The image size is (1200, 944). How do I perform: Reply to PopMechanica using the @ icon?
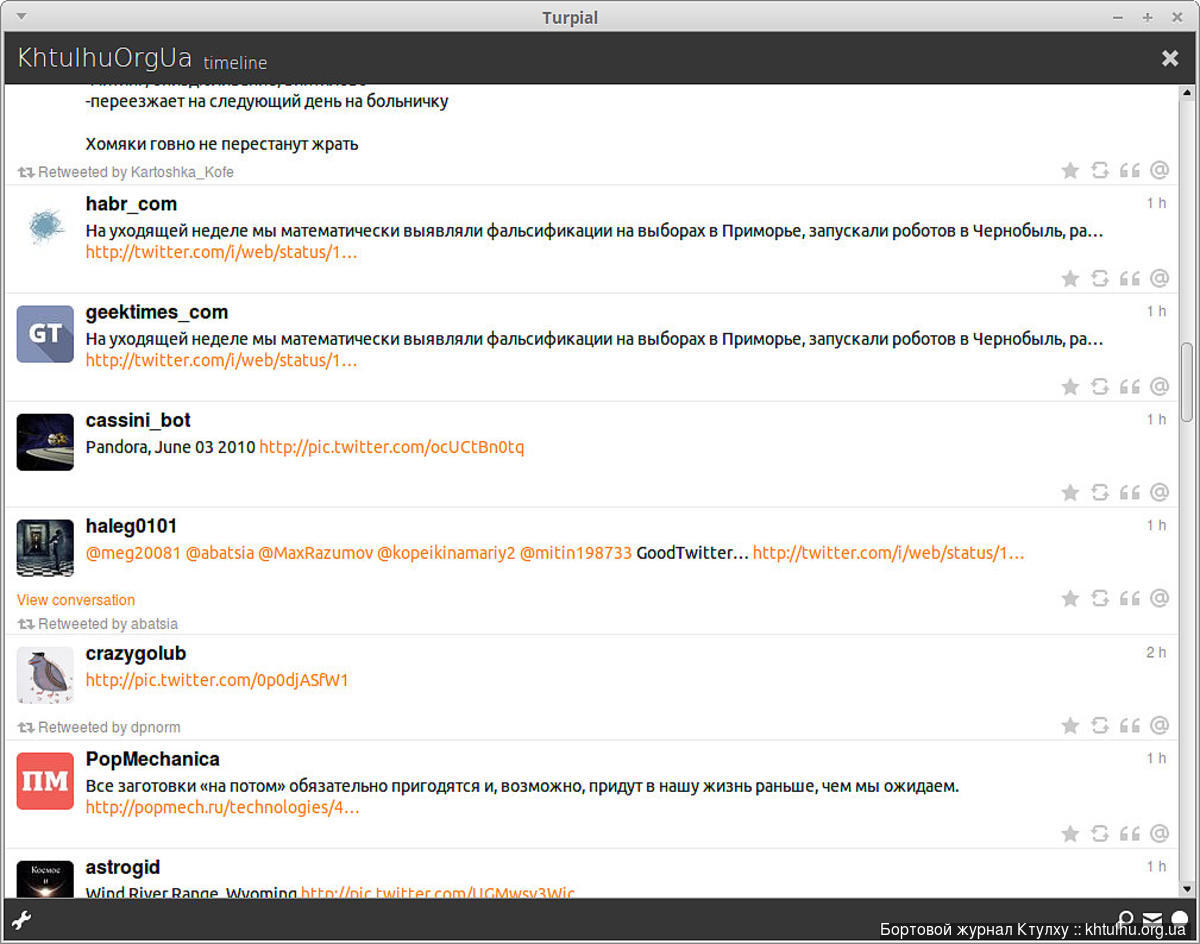1160,833
